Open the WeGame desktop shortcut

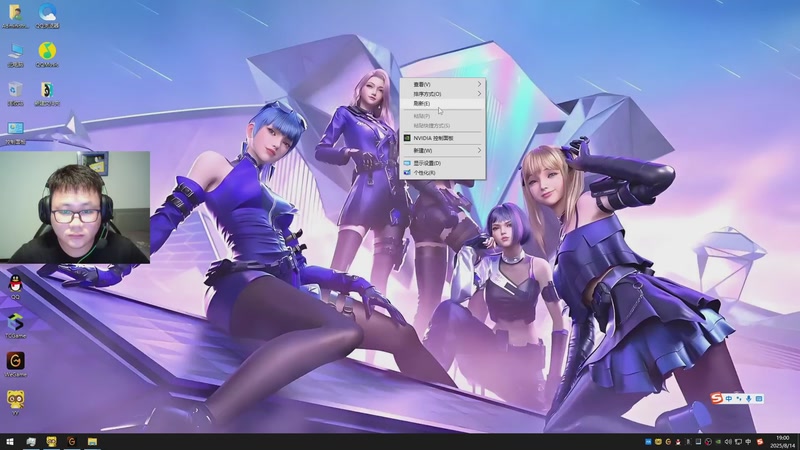coord(15,365)
